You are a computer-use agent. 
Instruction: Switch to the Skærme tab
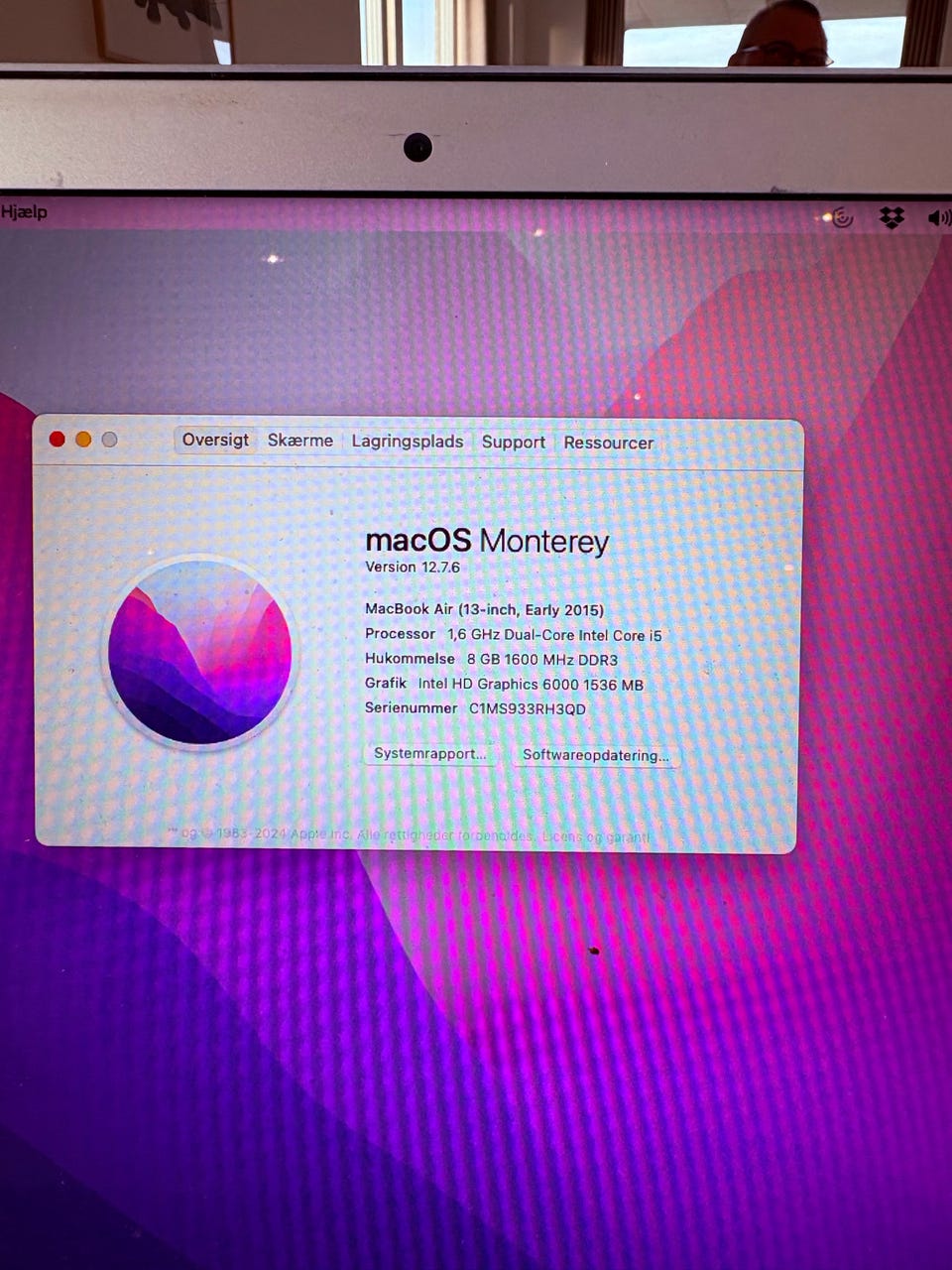[300, 441]
